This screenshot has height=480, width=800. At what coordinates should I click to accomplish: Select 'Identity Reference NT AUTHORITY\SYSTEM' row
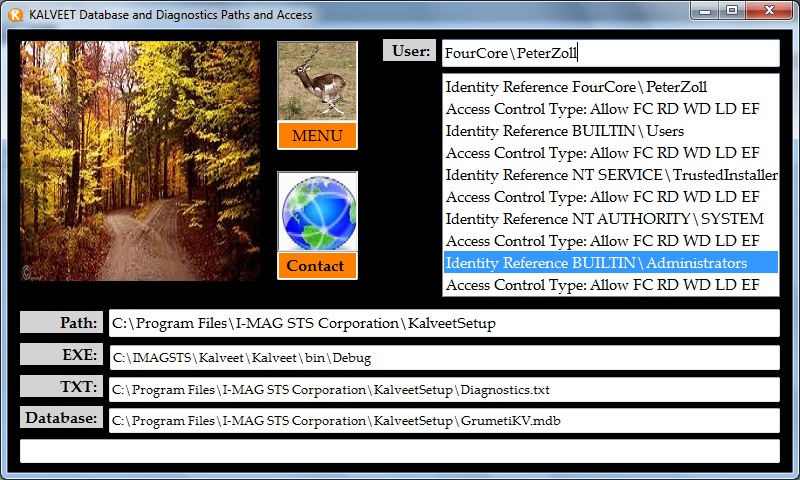click(610, 218)
